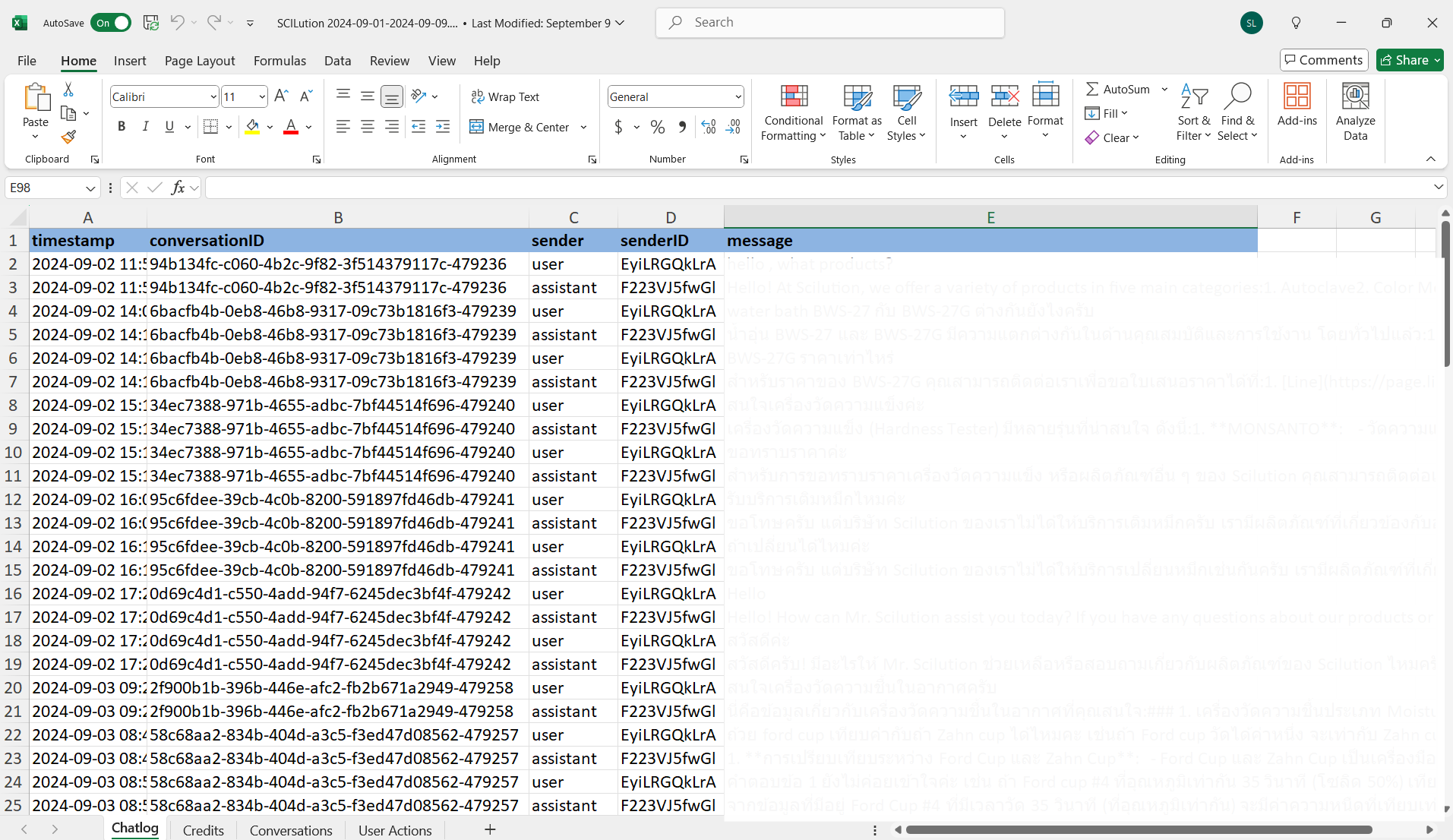The image size is (1453, 840).
Task: Switch to the Insert ribbon tab
Action: click(x=130, y=61)
